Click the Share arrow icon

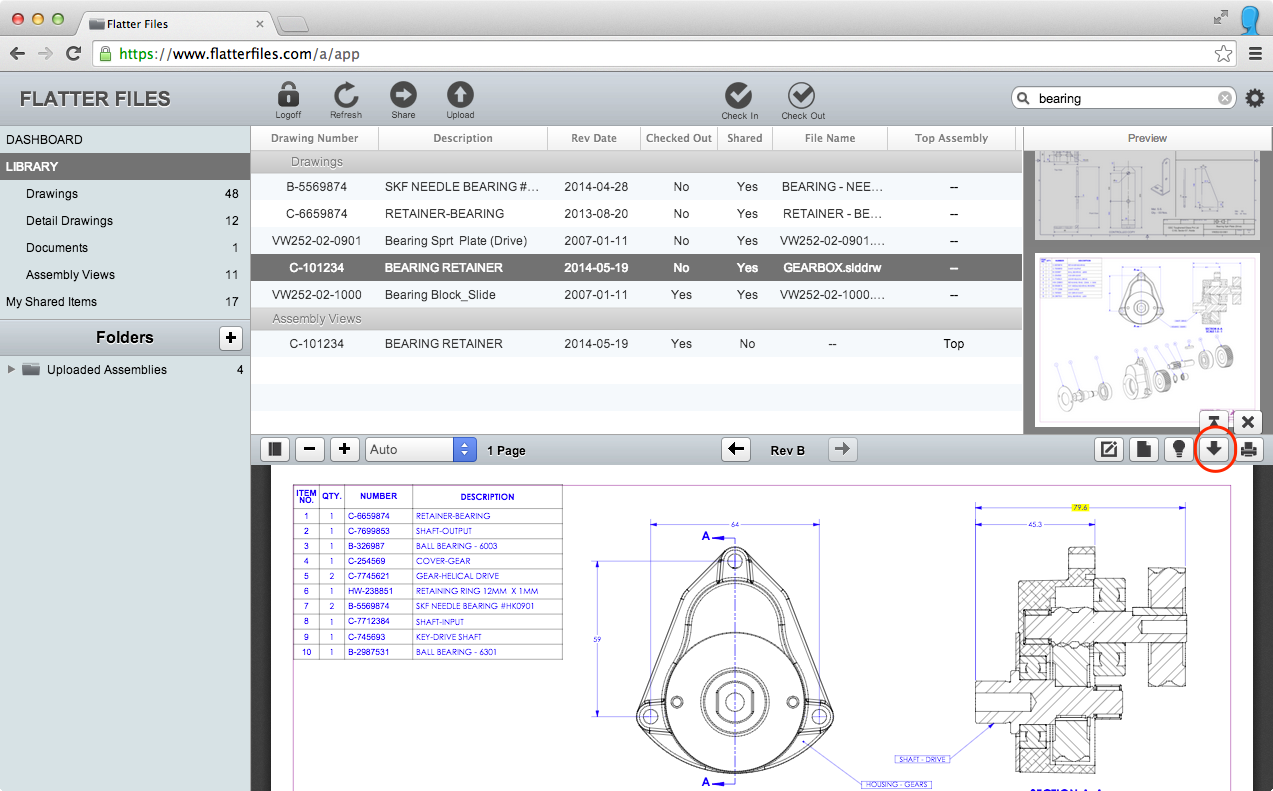(x=403, y=95)
